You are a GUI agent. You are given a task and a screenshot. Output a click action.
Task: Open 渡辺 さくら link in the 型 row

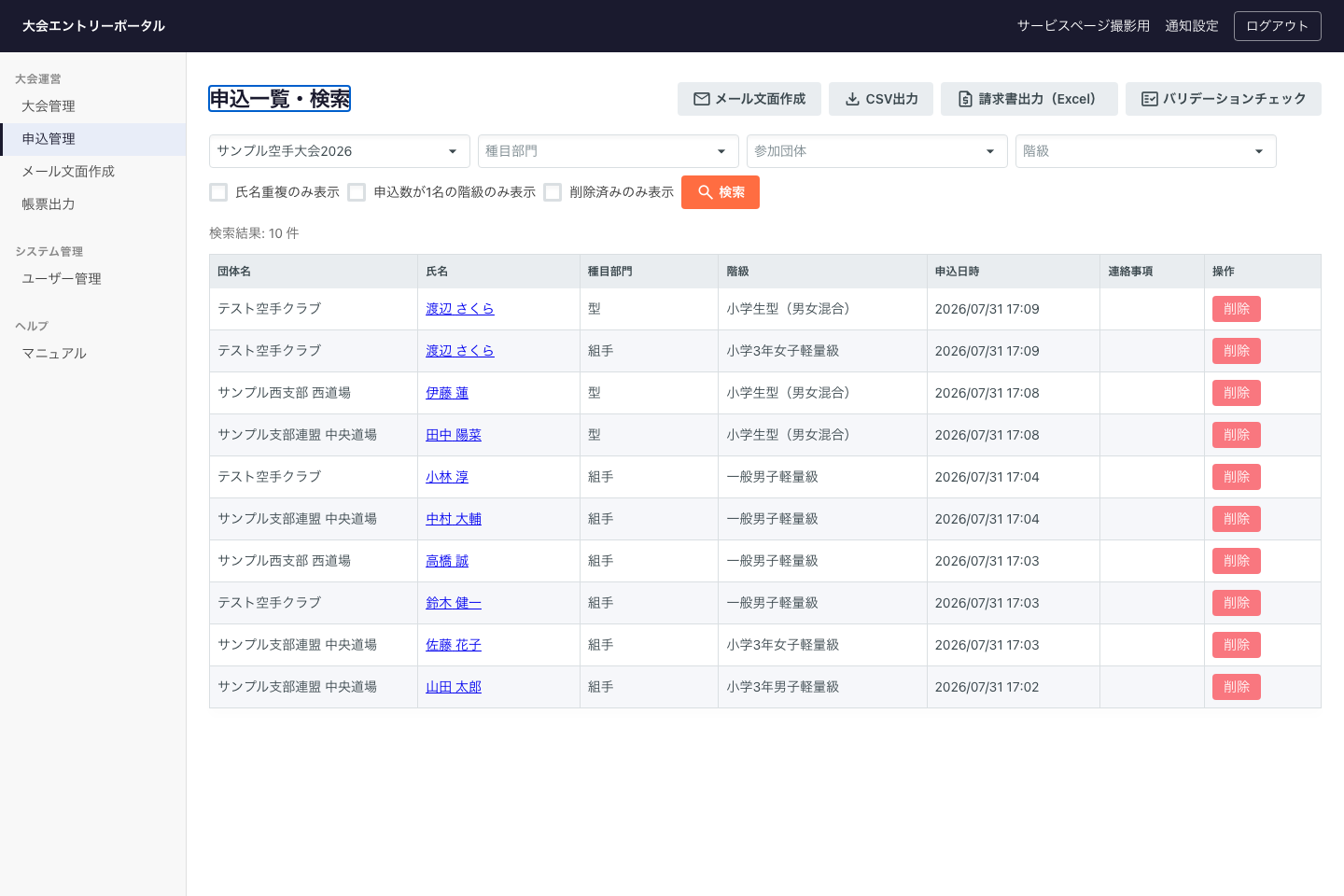click(x=460, y=309)
